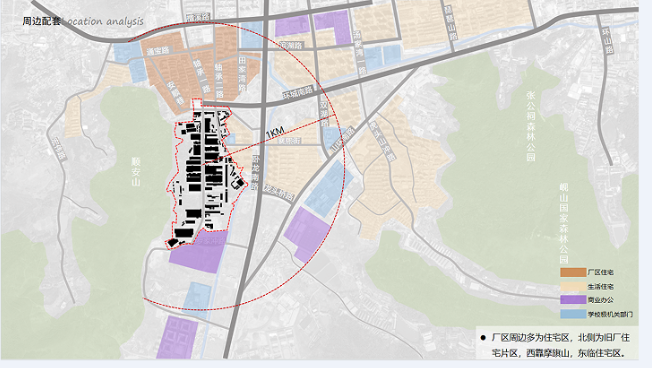The image size is (652, 368).
Task: Click the beige 生活住宅 legend swatch
Action: tap(573, 286)
